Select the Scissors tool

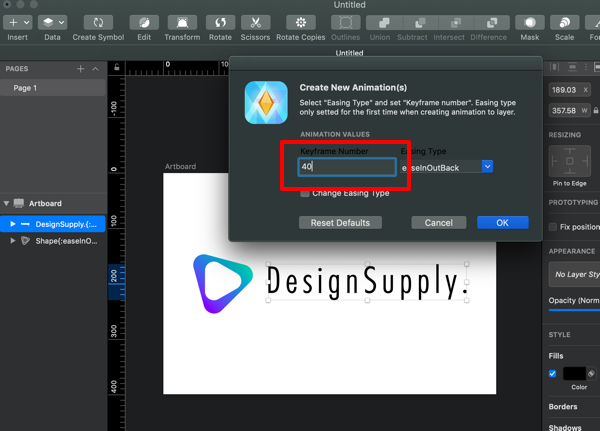point(256,23)
